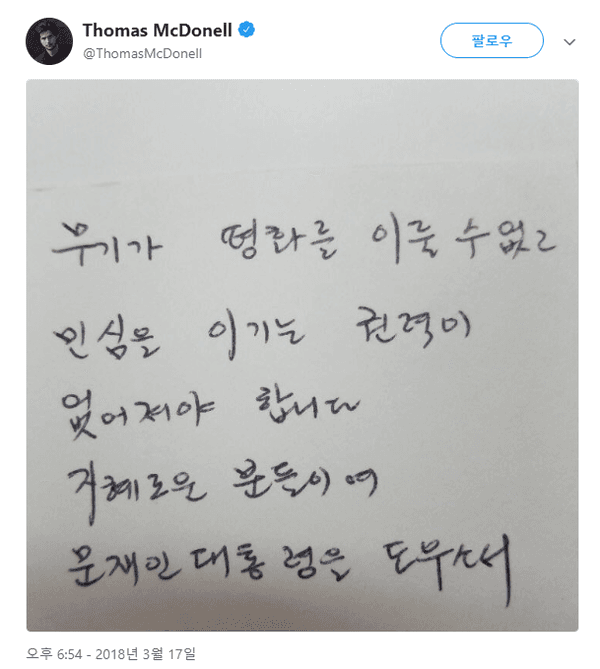Image resolution: width=600 pixels, height=669 pixels.
Task: Click the handwritten first line of the note
Action: click(304, 241)
